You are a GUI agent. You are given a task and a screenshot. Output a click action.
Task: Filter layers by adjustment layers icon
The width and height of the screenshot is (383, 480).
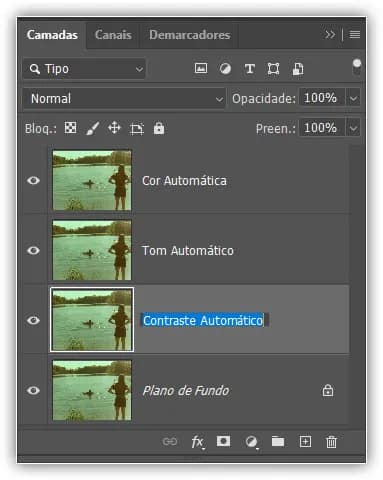click(x=225, y=69)
